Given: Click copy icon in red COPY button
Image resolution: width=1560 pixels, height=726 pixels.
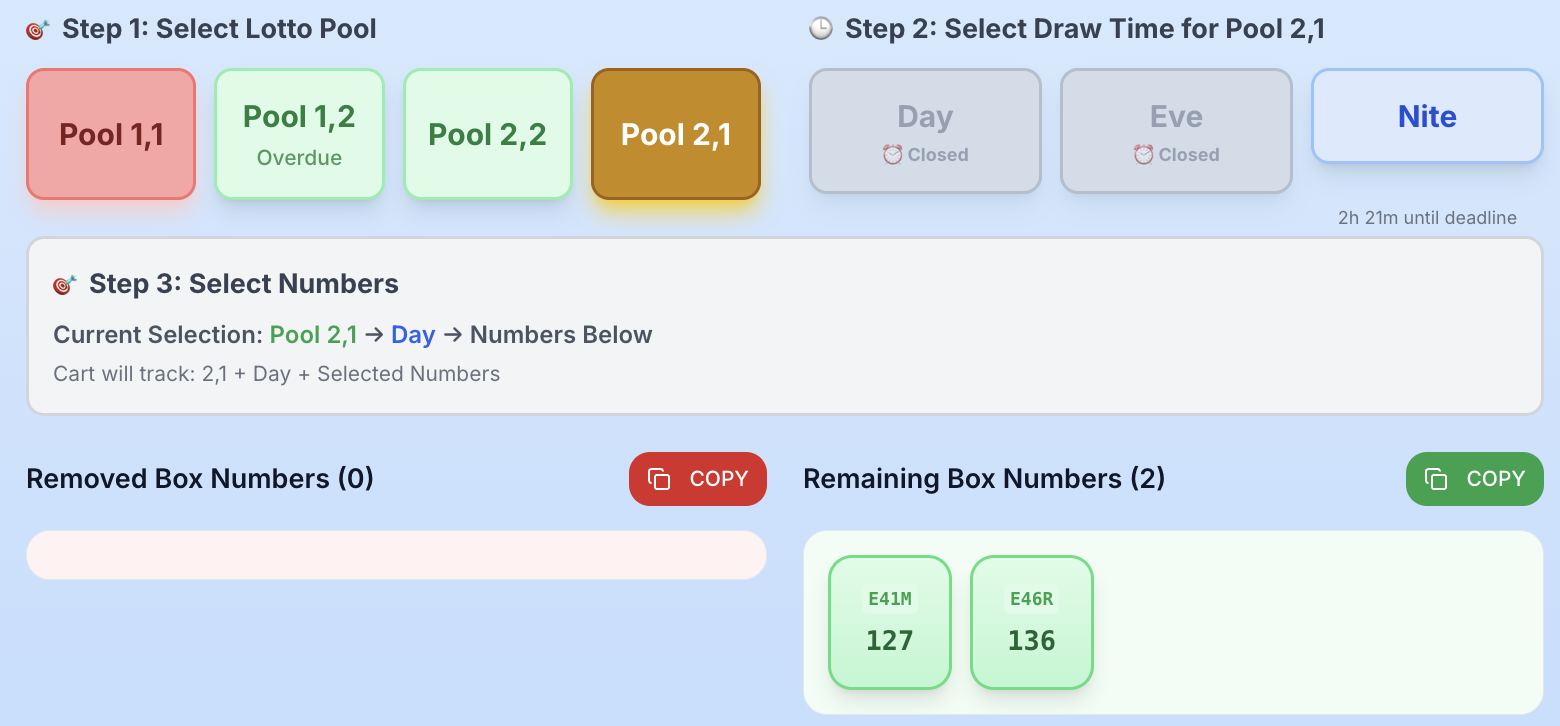Looking at the screenshot, I should (659, 479).
